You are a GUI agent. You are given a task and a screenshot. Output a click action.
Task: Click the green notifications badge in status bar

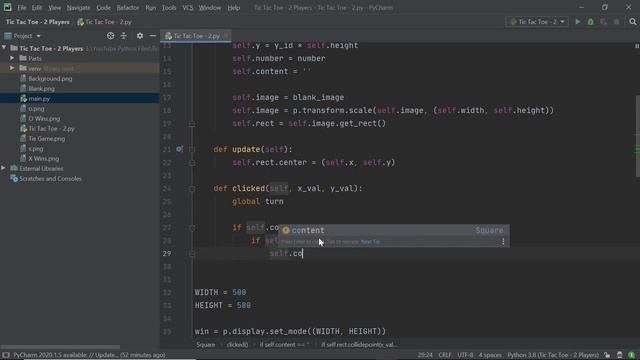coord(631,355)
